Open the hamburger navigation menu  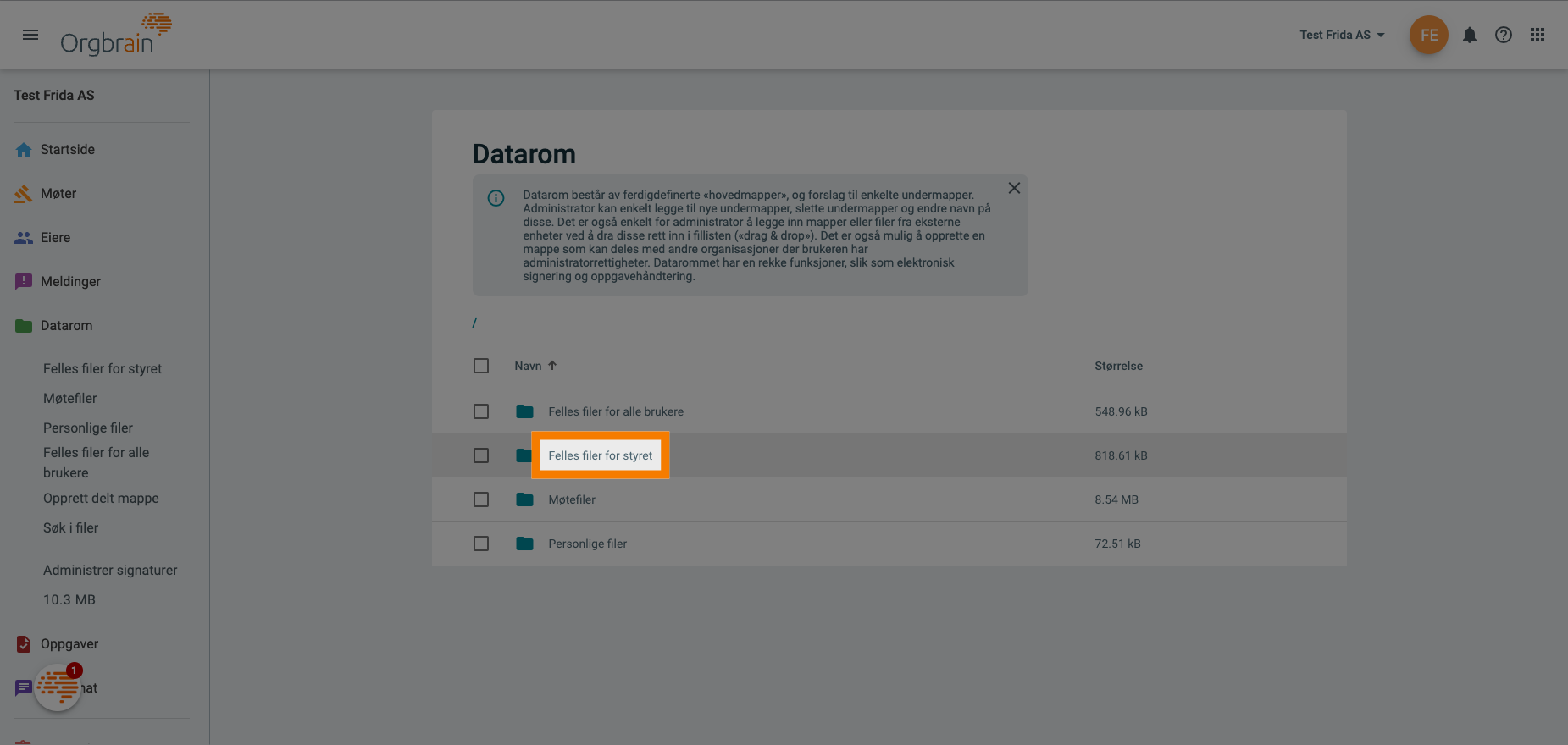point(30,35)
